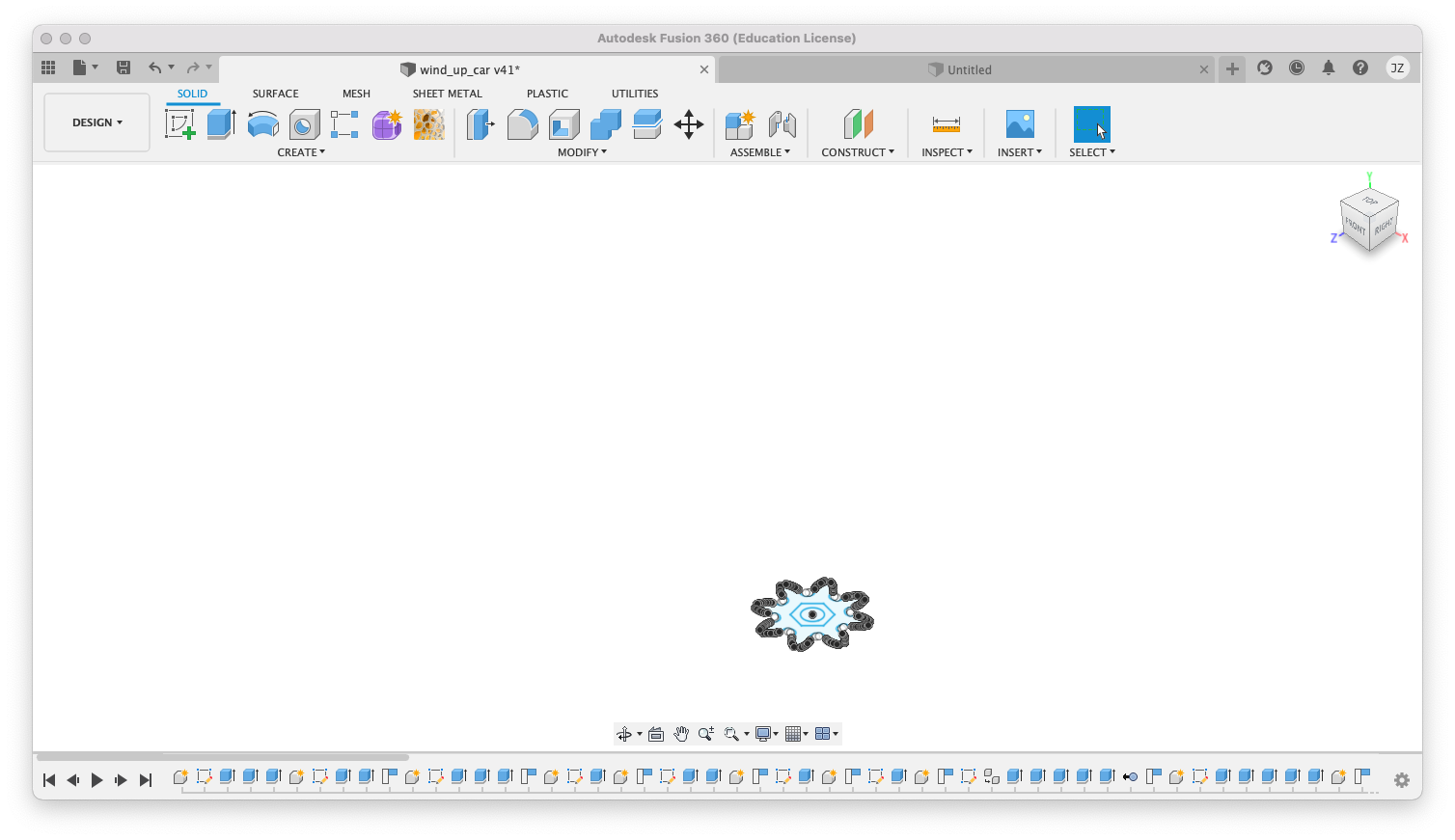1455x840 pixels.
Task: Click the File menu document icon
Action: pyautogui.click(x=80, y=68)
